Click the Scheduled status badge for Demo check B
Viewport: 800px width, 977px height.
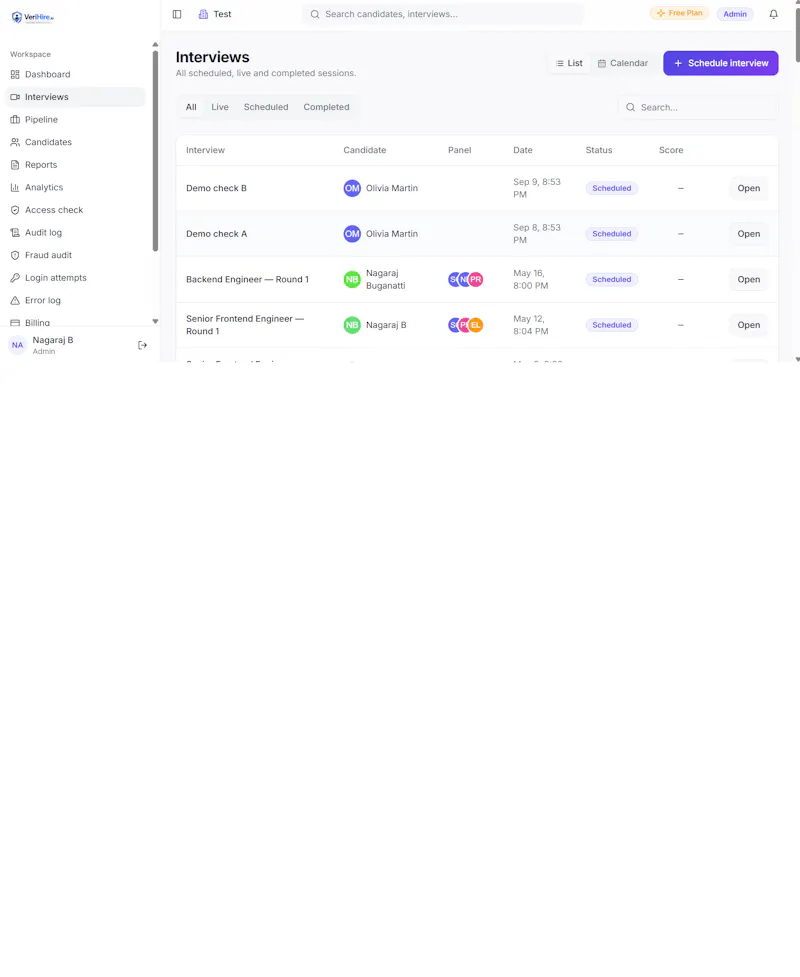[x=611, y=188]
